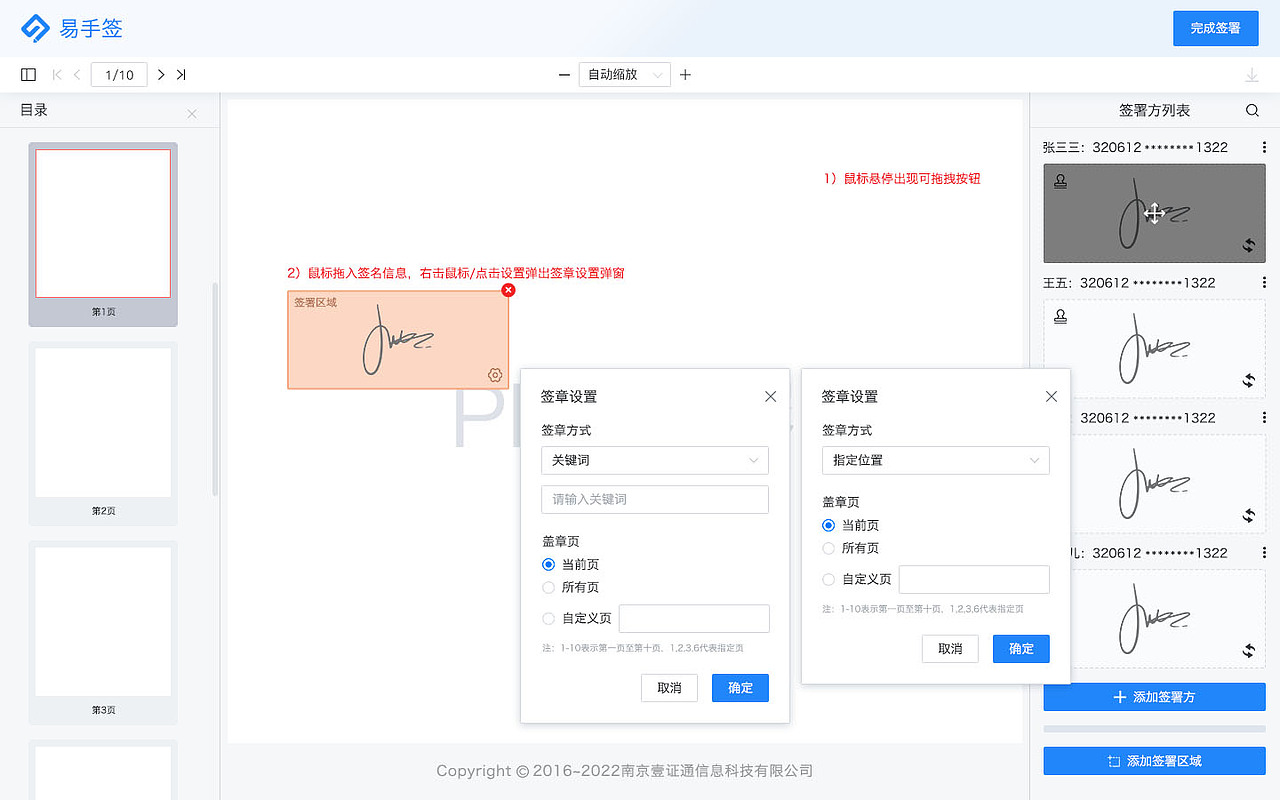Select the 第2页 page thumbnail
Viewport: 1280px width, 800px height.
coord(102,421)
